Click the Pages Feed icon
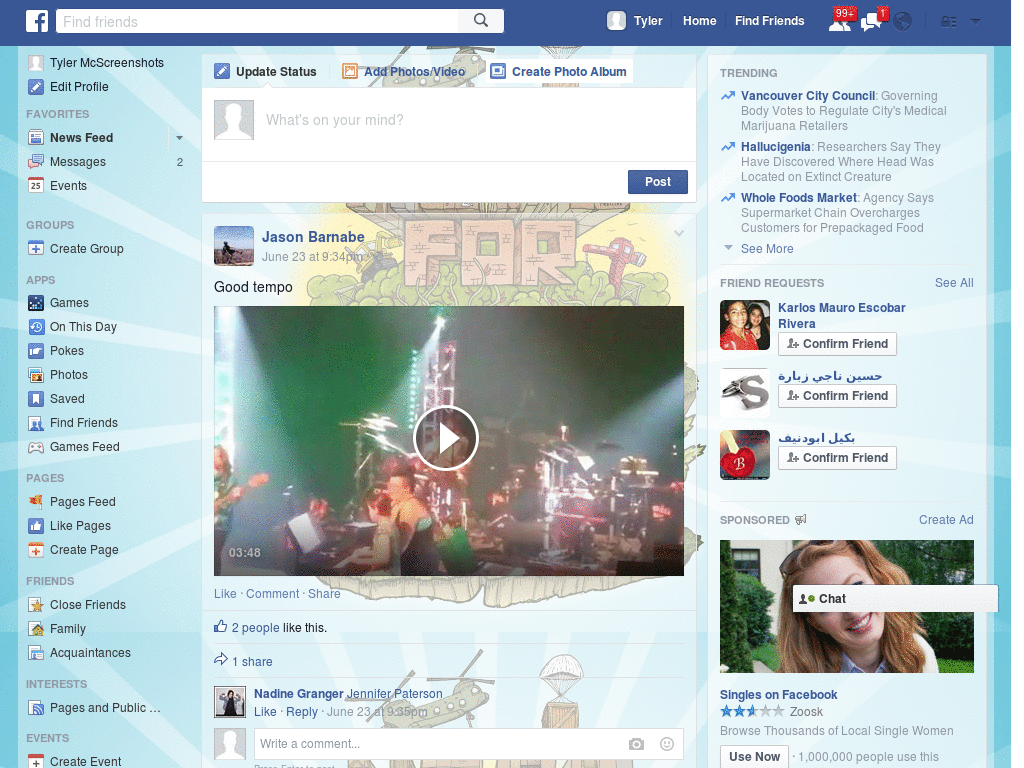 coord(36,502)
